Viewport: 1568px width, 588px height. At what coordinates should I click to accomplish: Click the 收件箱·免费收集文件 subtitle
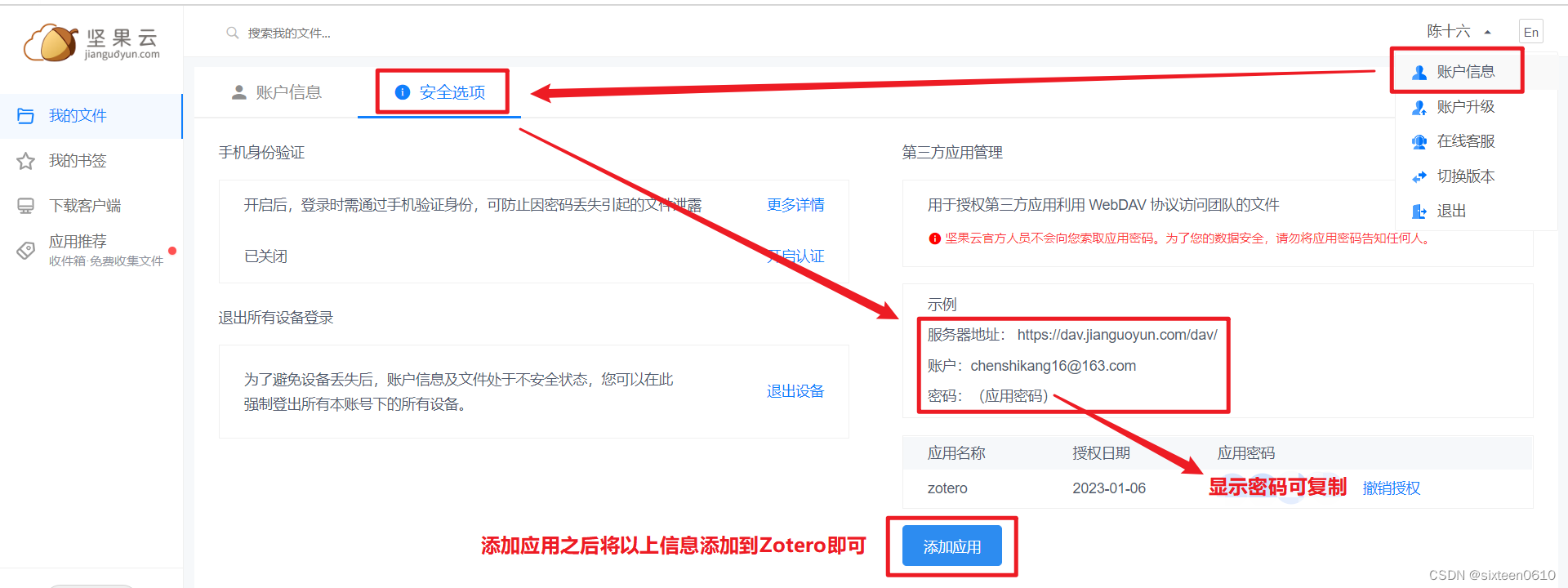click(x=106, y=261)
